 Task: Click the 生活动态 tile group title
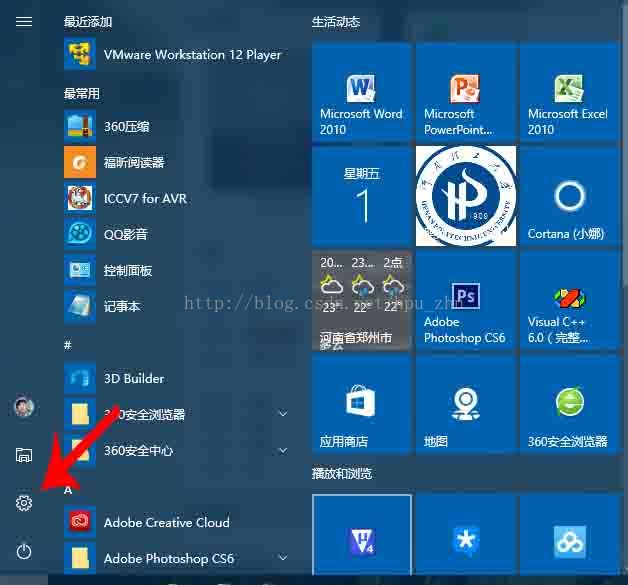[336, 22]
